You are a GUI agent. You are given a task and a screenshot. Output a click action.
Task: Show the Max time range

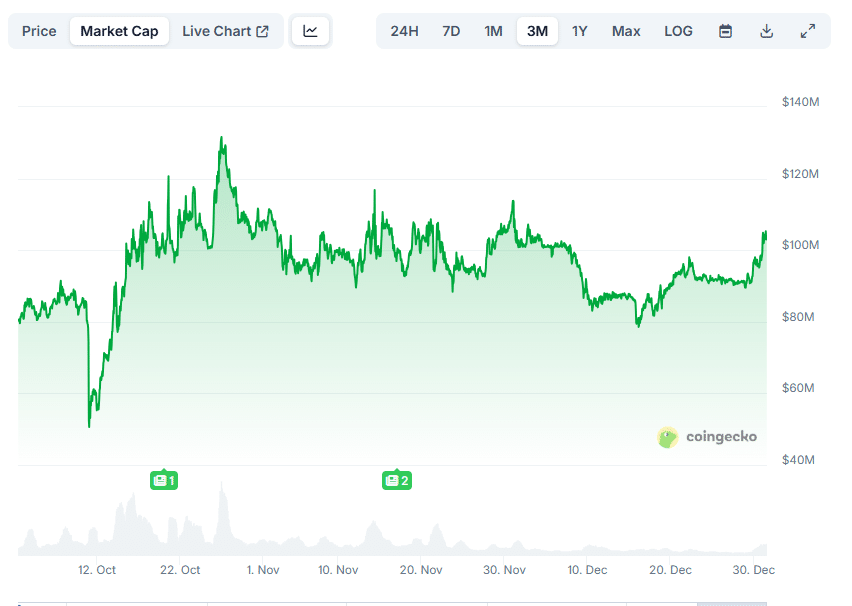(x=626, y=31)
